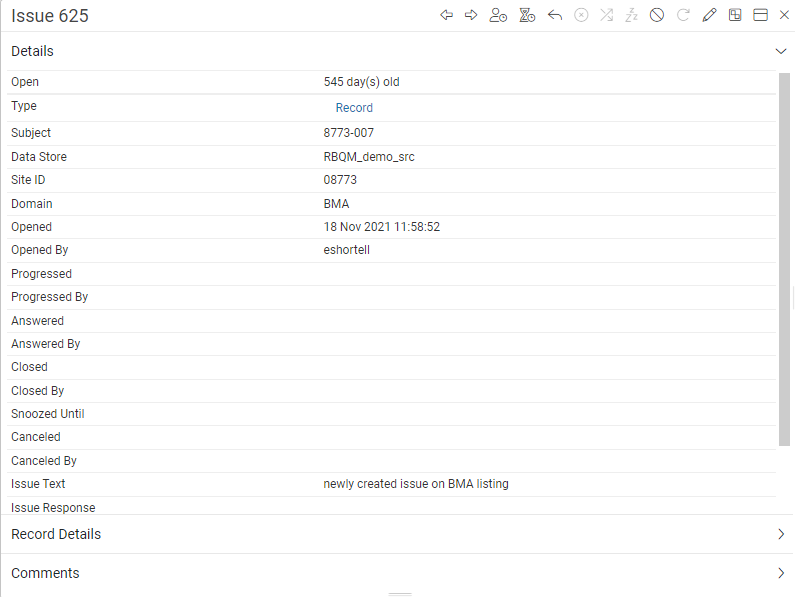Click the Subject value 8773-007
The image size is (795, 597).
pyautogui.click(x=349, y=133)
